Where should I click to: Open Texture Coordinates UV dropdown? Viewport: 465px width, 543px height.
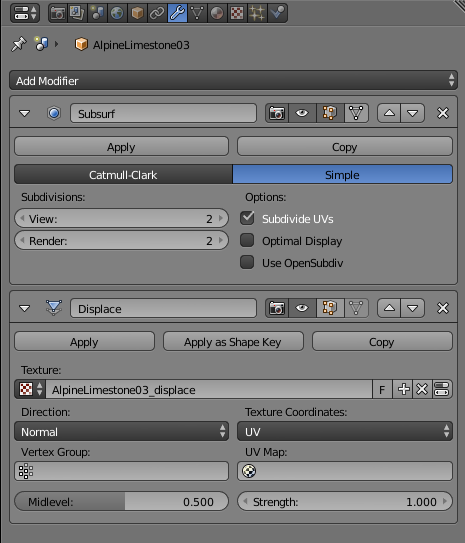click(x=345, y=431)
